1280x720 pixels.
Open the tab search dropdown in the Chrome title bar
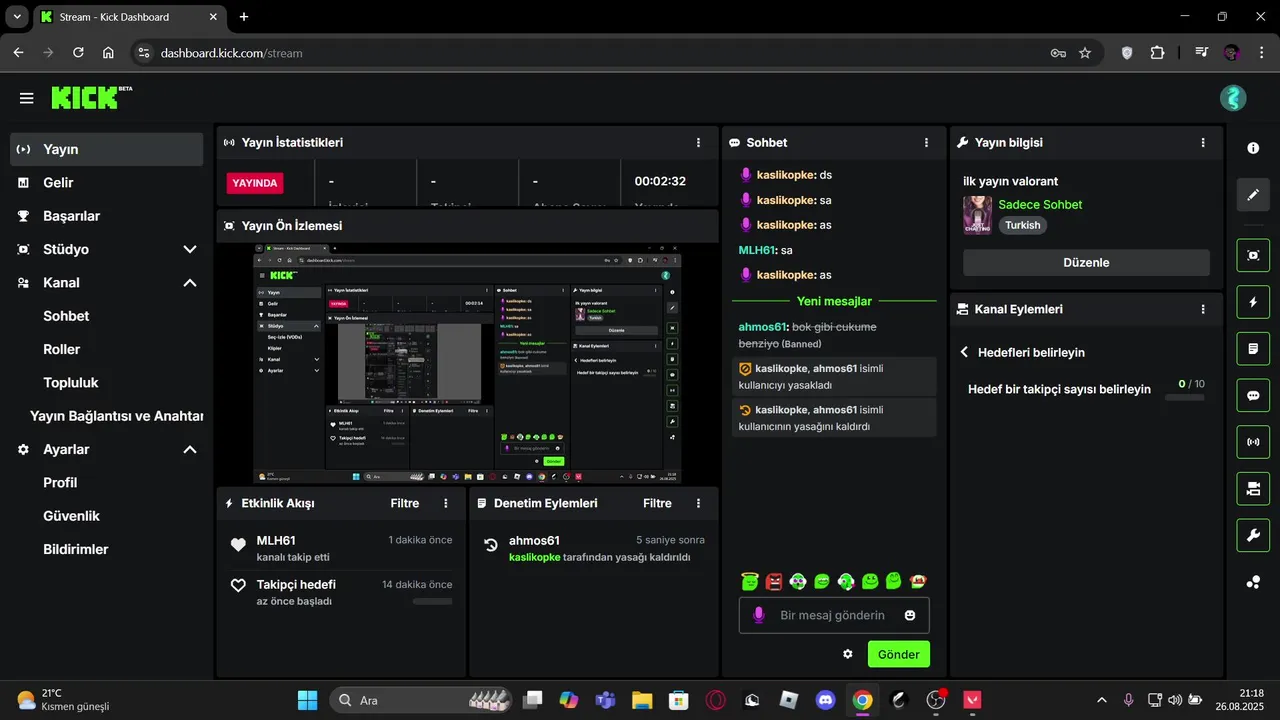17,17
